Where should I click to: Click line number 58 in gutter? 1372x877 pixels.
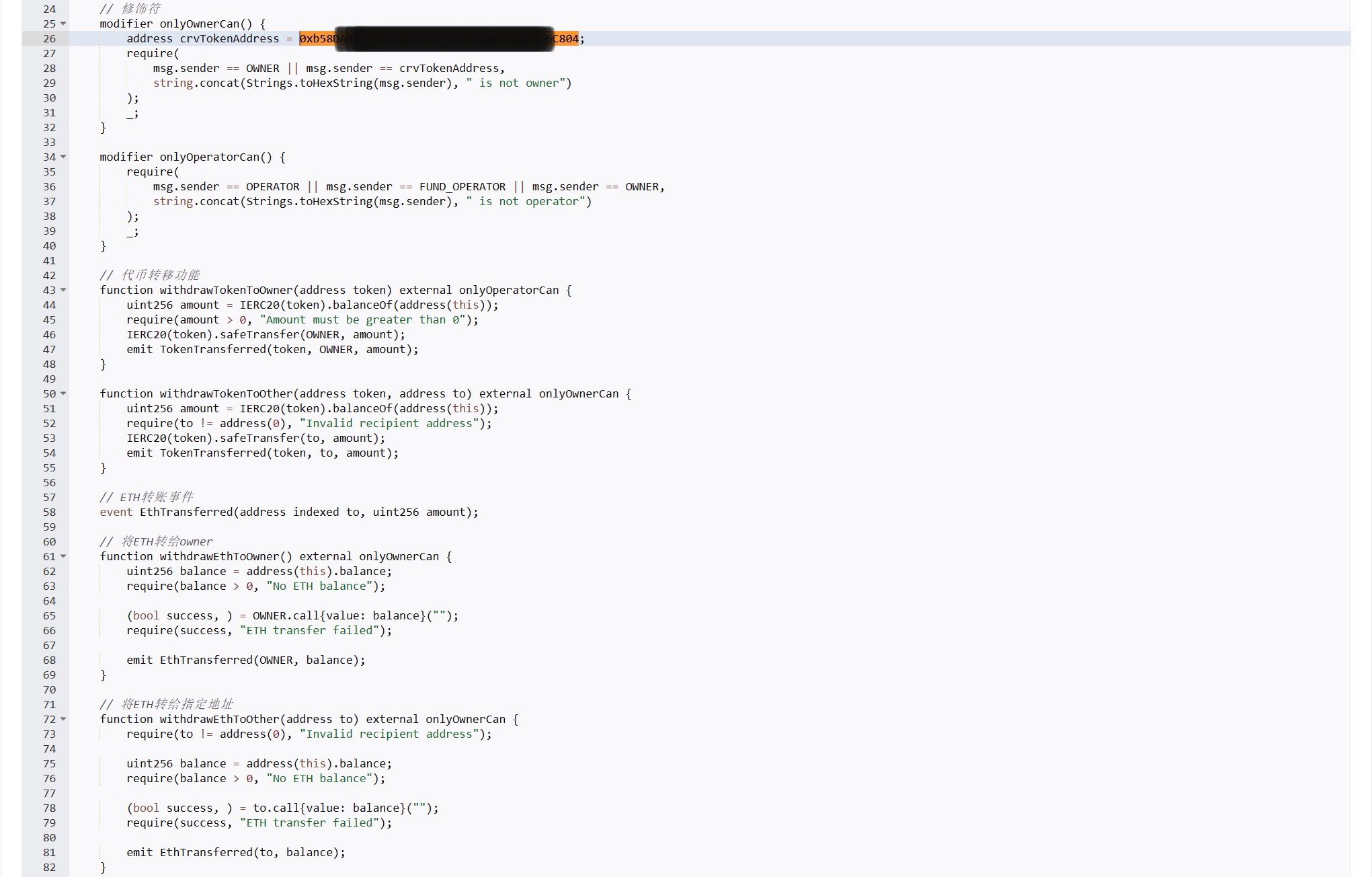pos(49,512)
